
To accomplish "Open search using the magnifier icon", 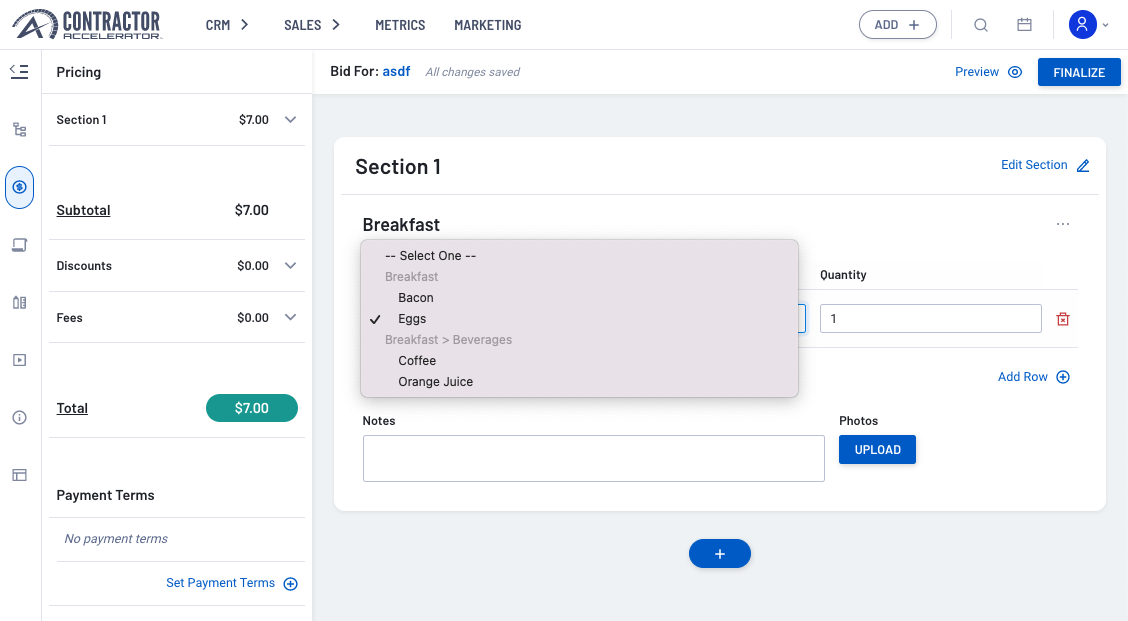I will [981, 24].
